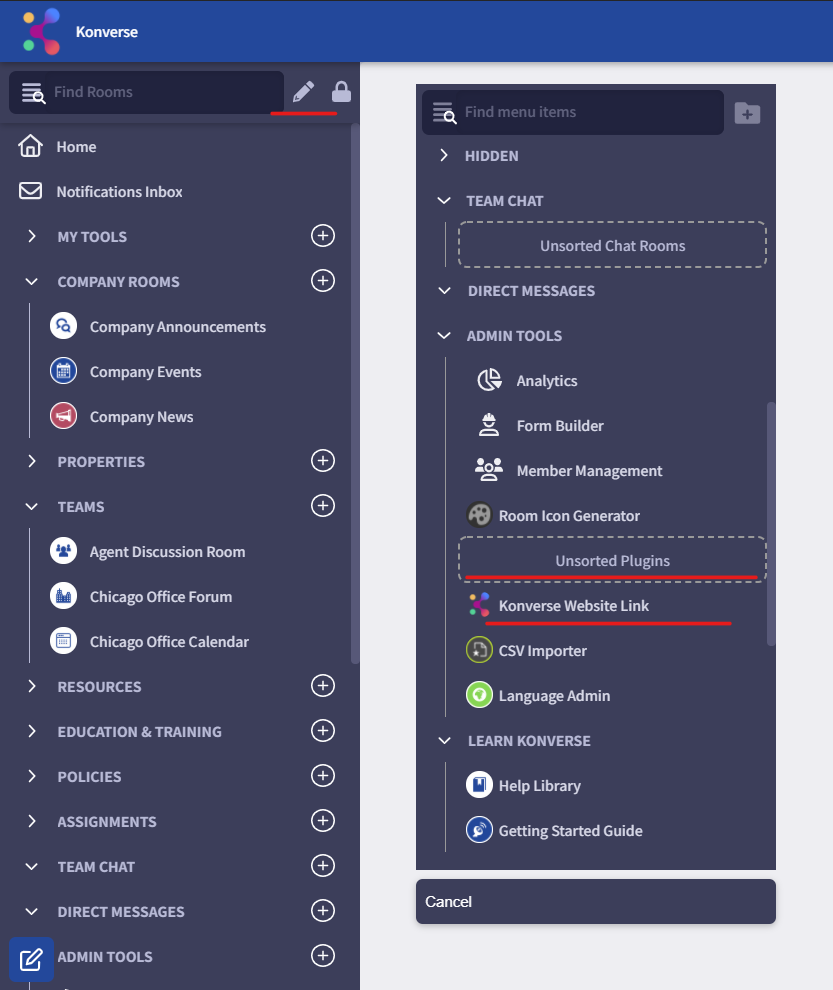
Task: Expand Properties section chevron
Action: coord(32,461)
